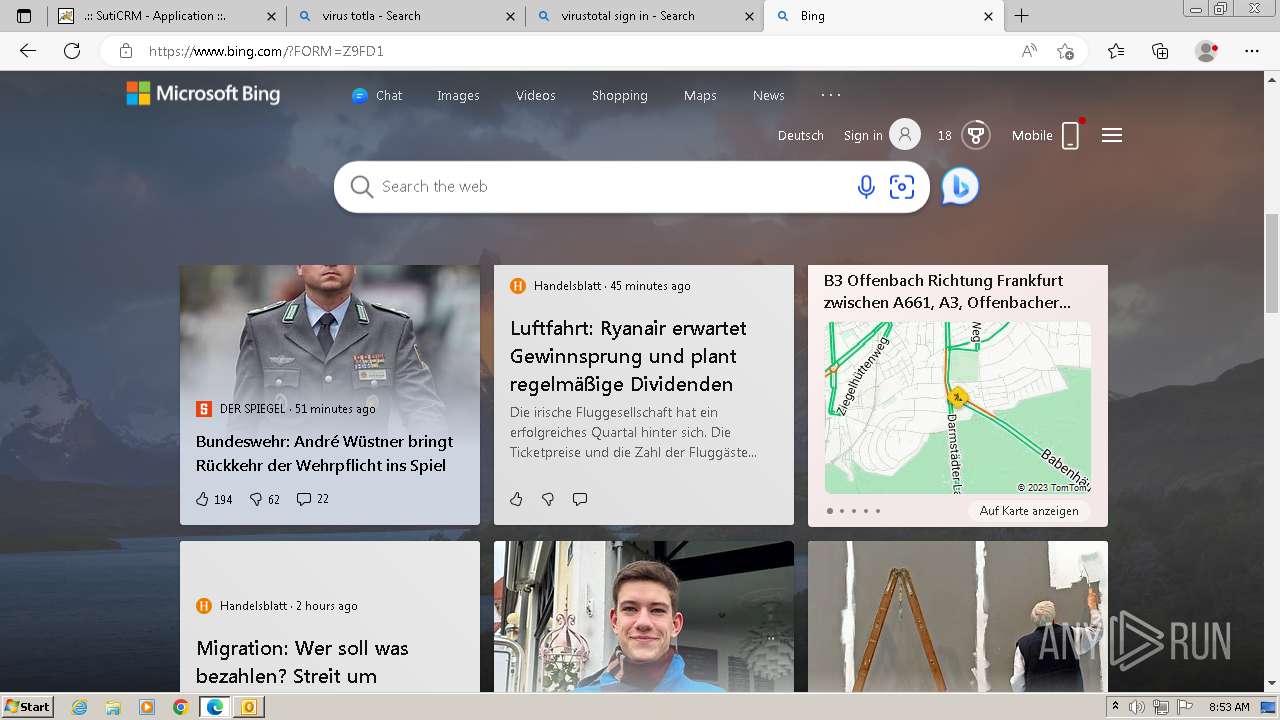This screenshot has height=720, width=1280.
Task: Click the Rewards points count 18
Action: 945,135
